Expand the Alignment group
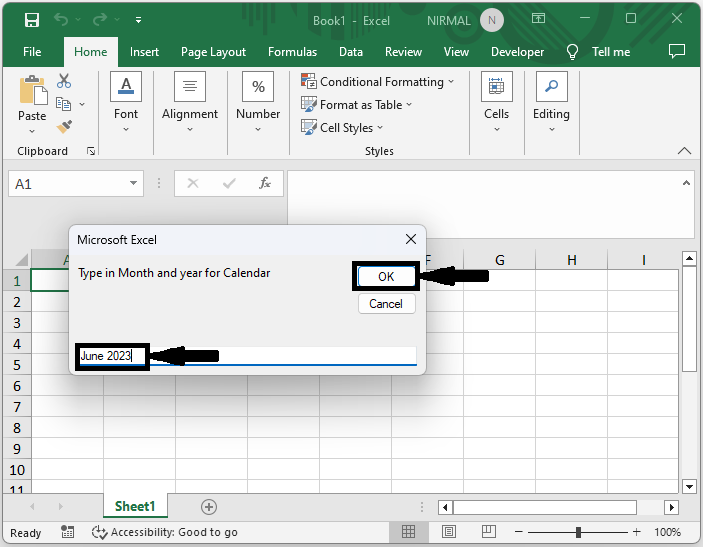Screen dimensions: 703x547 [190, 102]
